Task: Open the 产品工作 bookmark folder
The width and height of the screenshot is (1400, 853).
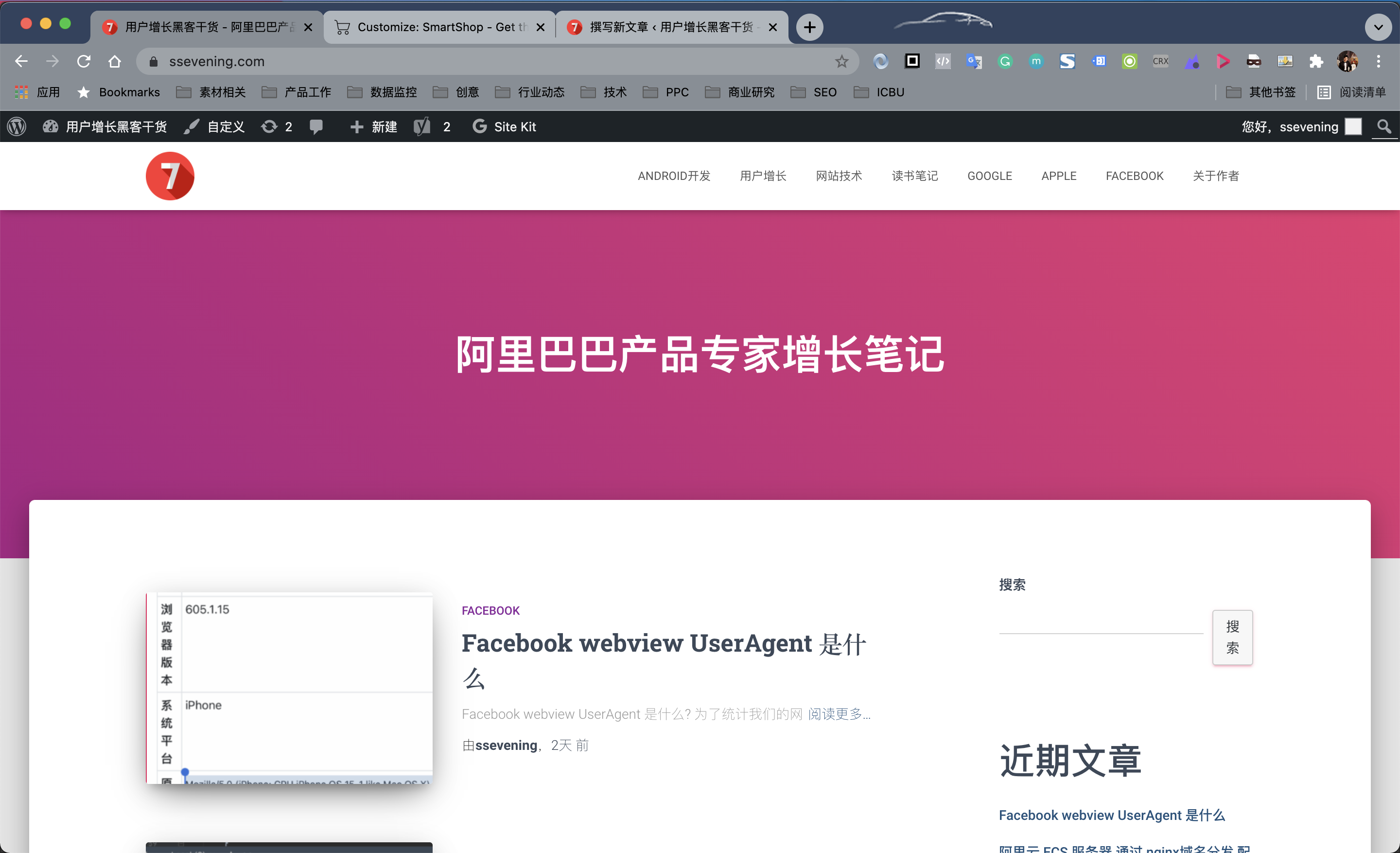Action: (x=296, y=92)
